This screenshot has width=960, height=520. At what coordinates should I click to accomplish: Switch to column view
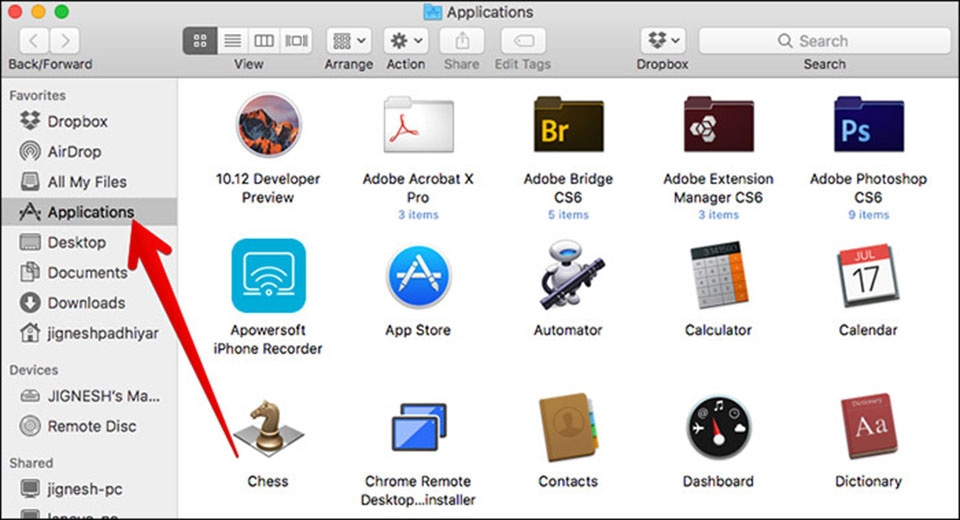(x=264, y=41)
